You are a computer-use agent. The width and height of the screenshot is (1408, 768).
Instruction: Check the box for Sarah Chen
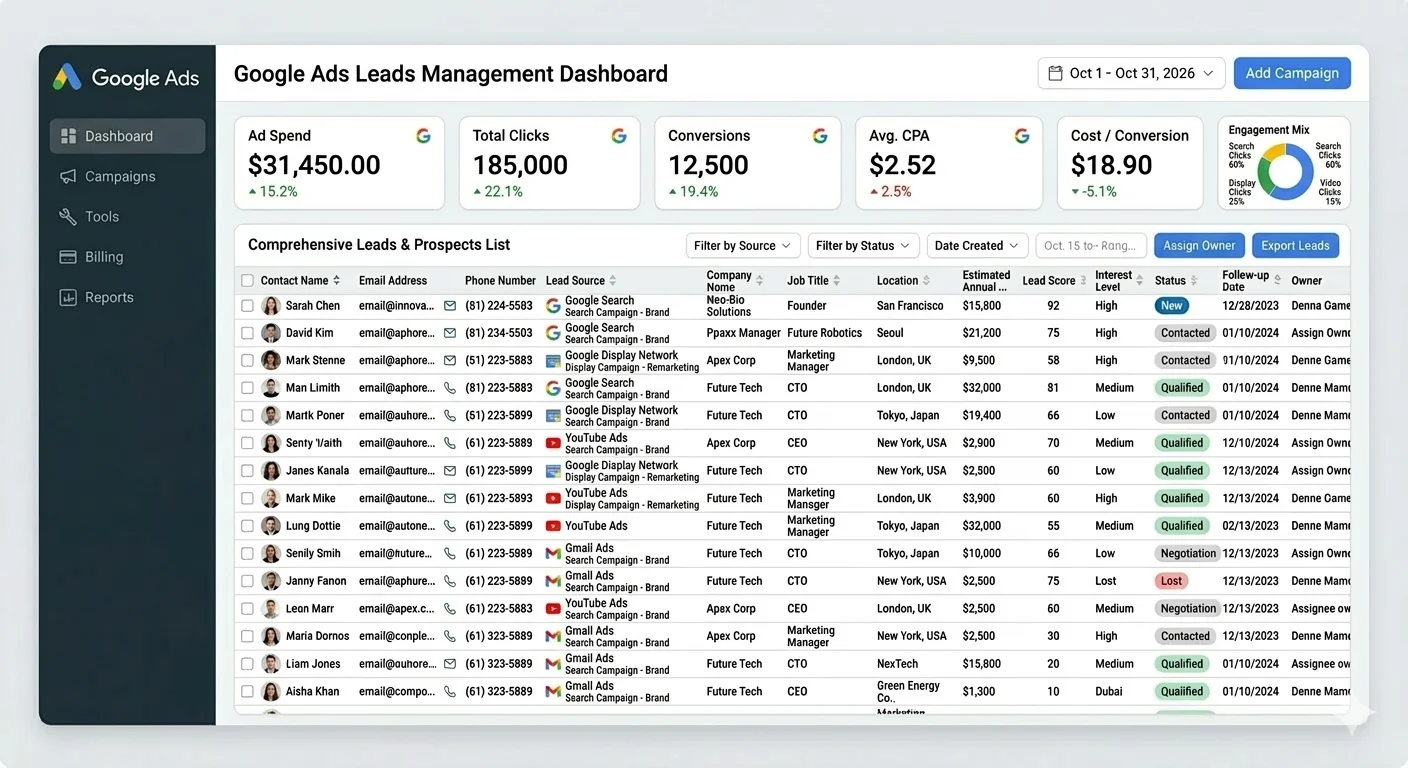click(247, 306)
